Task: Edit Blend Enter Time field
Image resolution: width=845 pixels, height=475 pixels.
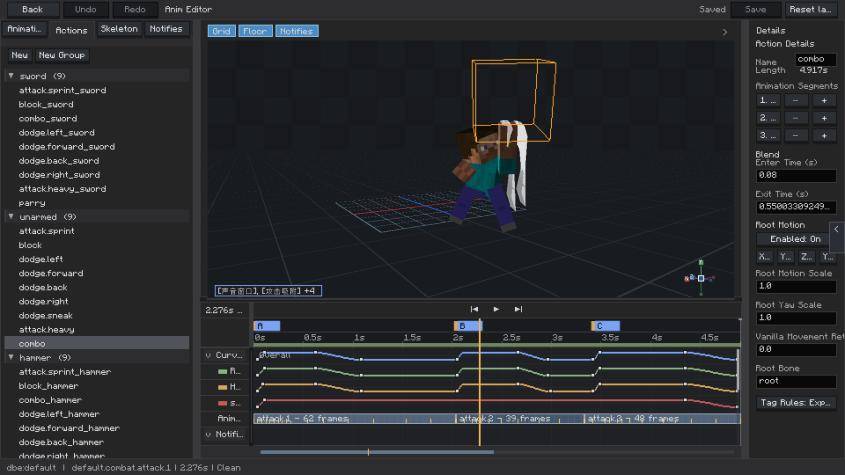Action: point(796,175)
